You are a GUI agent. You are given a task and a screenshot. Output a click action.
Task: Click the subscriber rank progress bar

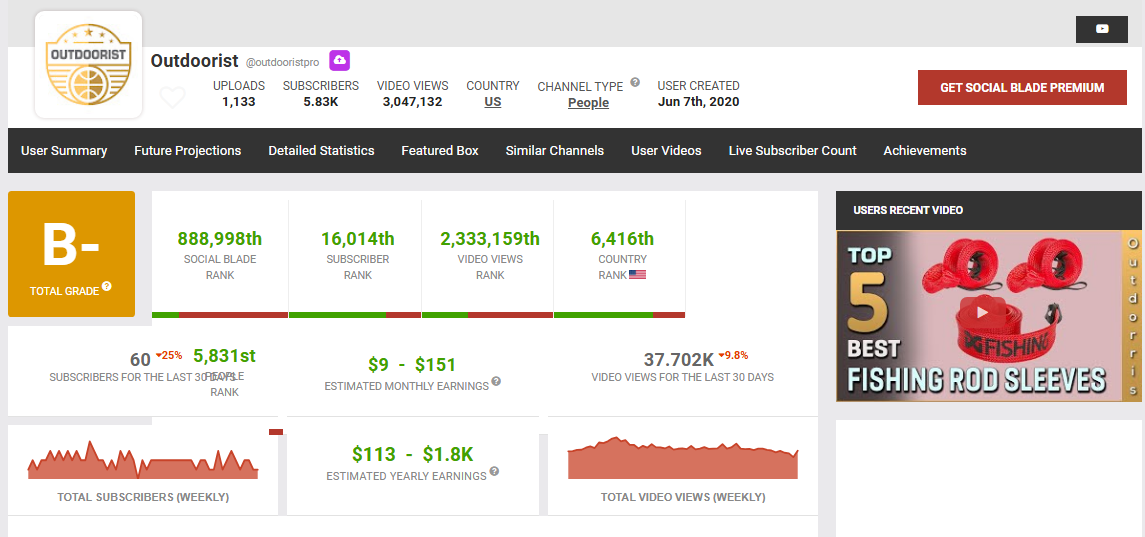click(x=355, y=315)
